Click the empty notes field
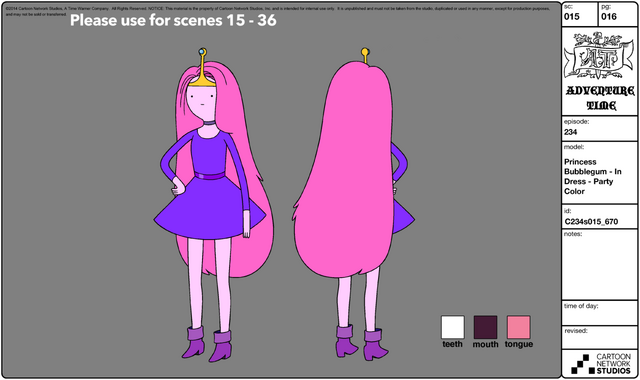Viewport: 640px width, 380px height. [x=599, y=265]
